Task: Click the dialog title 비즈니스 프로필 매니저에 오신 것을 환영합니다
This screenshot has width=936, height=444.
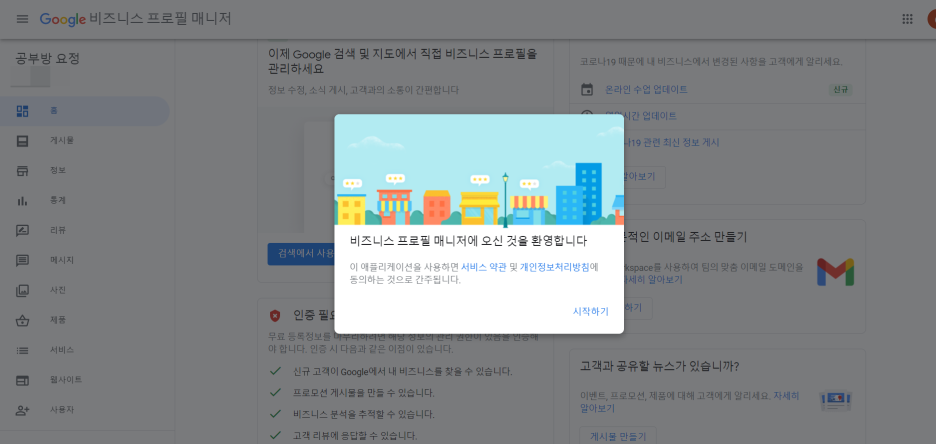Action: click(468, 241)
